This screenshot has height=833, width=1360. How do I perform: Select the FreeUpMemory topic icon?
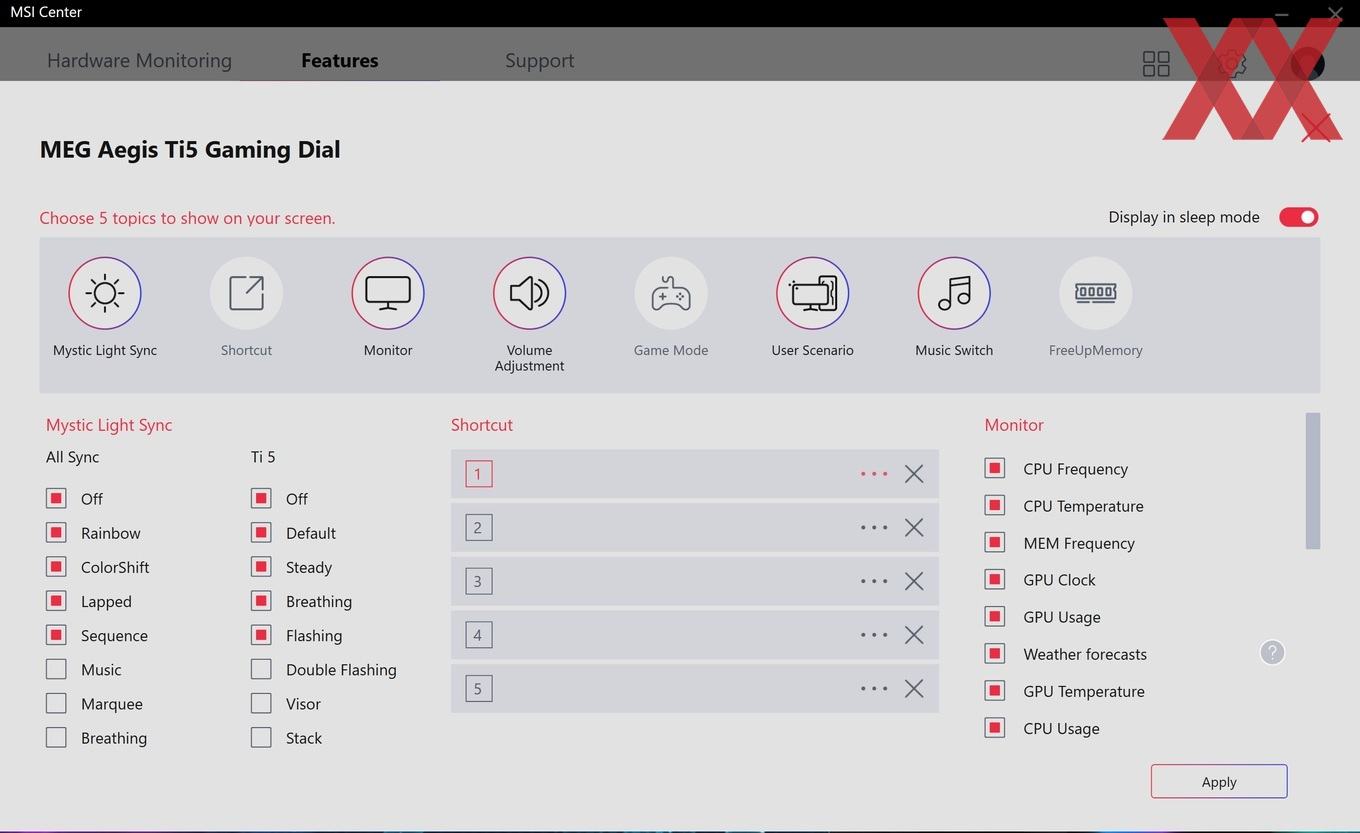(1096, 293)
